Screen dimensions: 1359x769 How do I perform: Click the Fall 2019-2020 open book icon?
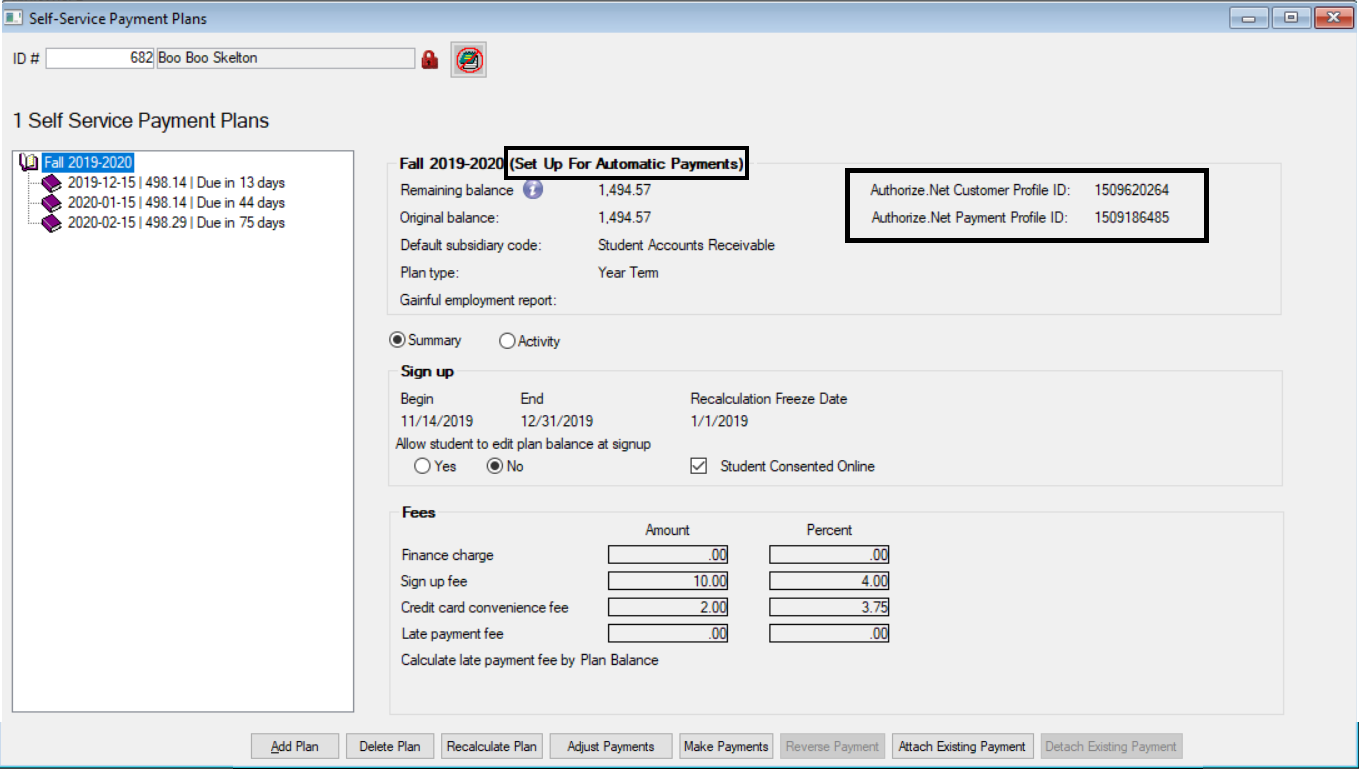point(29,162)
